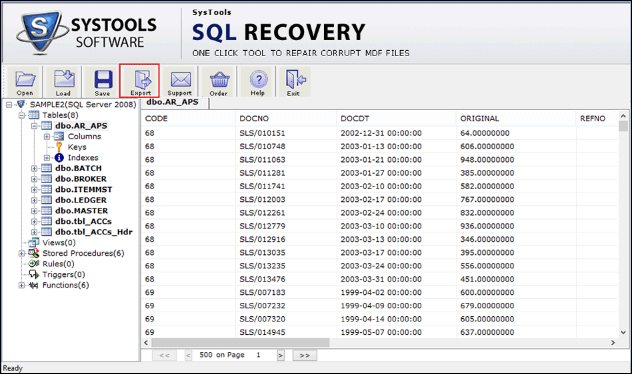Select dbo.AR_APS tree item
This screenshot has height=374, width=632.
pos(81,126)
